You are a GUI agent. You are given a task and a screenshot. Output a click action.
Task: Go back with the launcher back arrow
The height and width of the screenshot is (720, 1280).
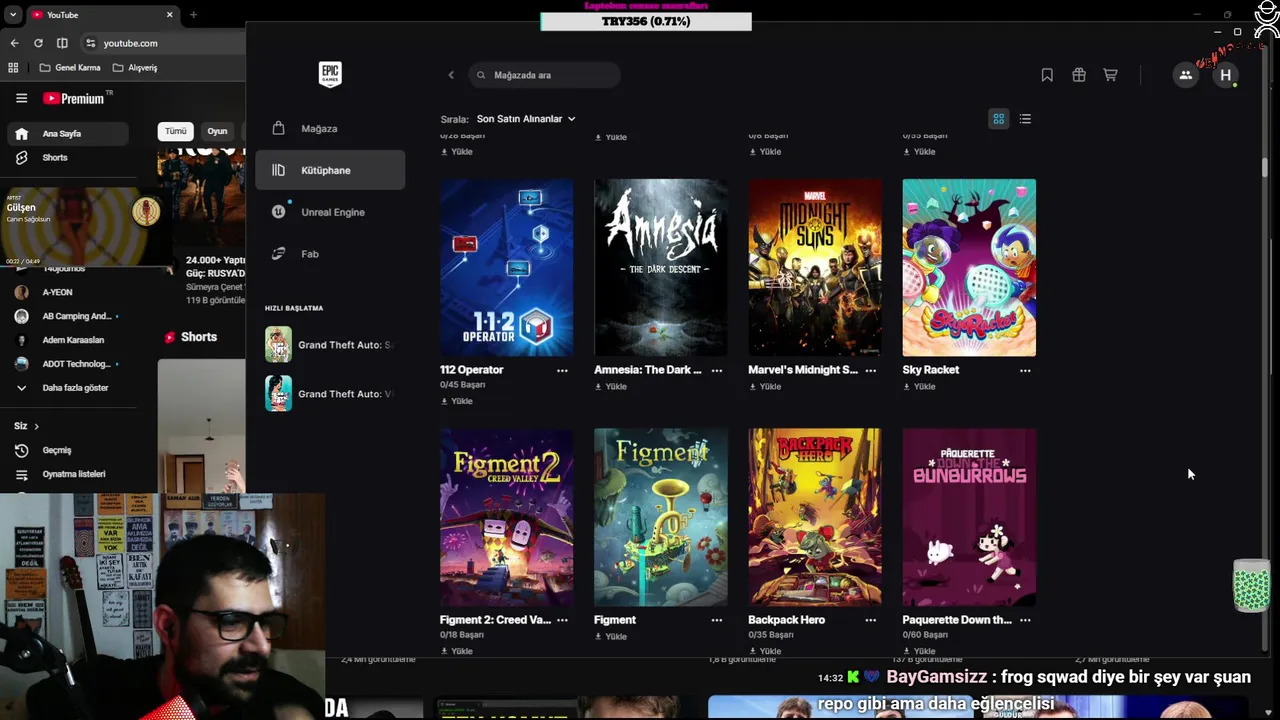[451, 75]
